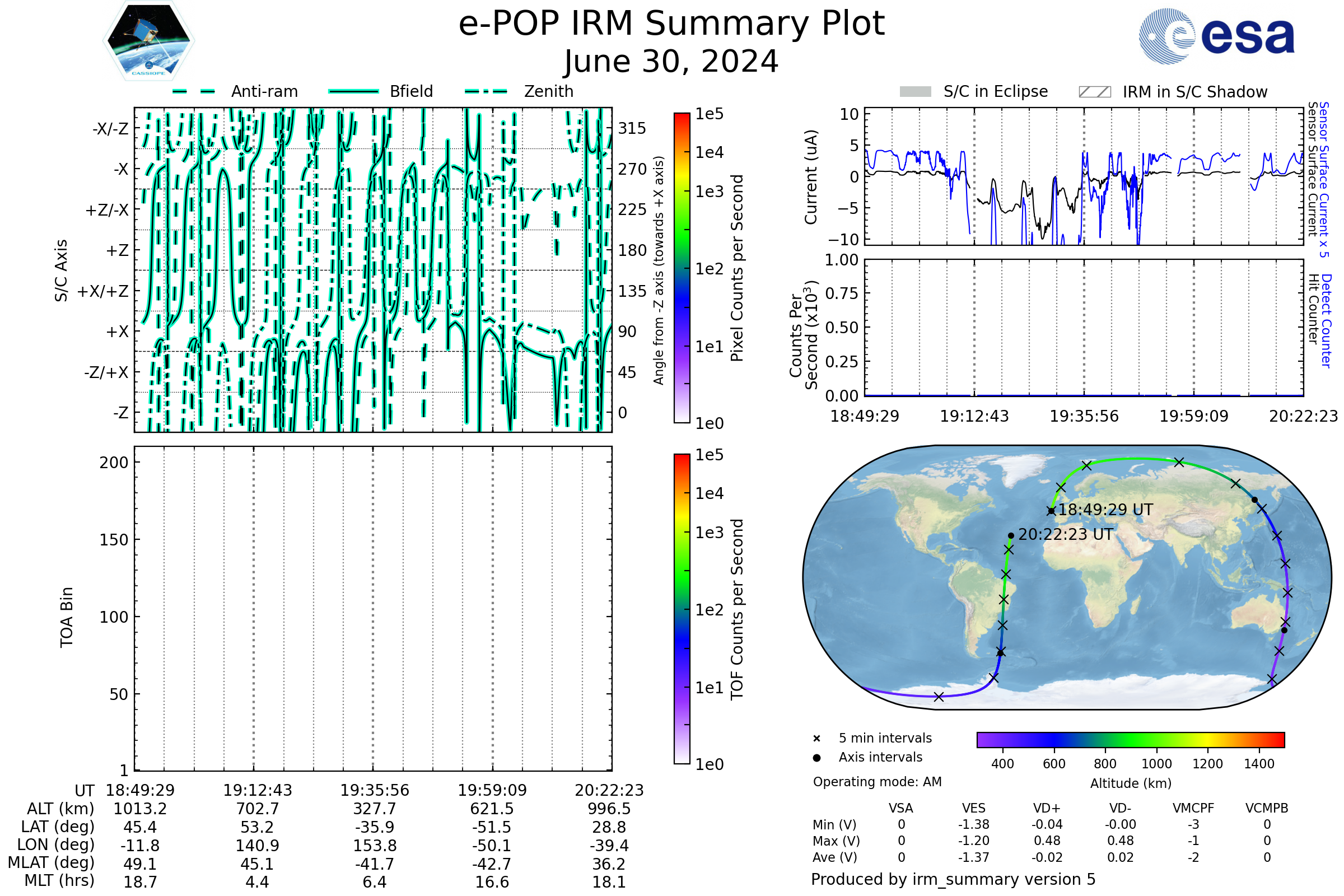Click the 5 min intervals cross marker
The image size is (1344, 896).
[816, 739]
